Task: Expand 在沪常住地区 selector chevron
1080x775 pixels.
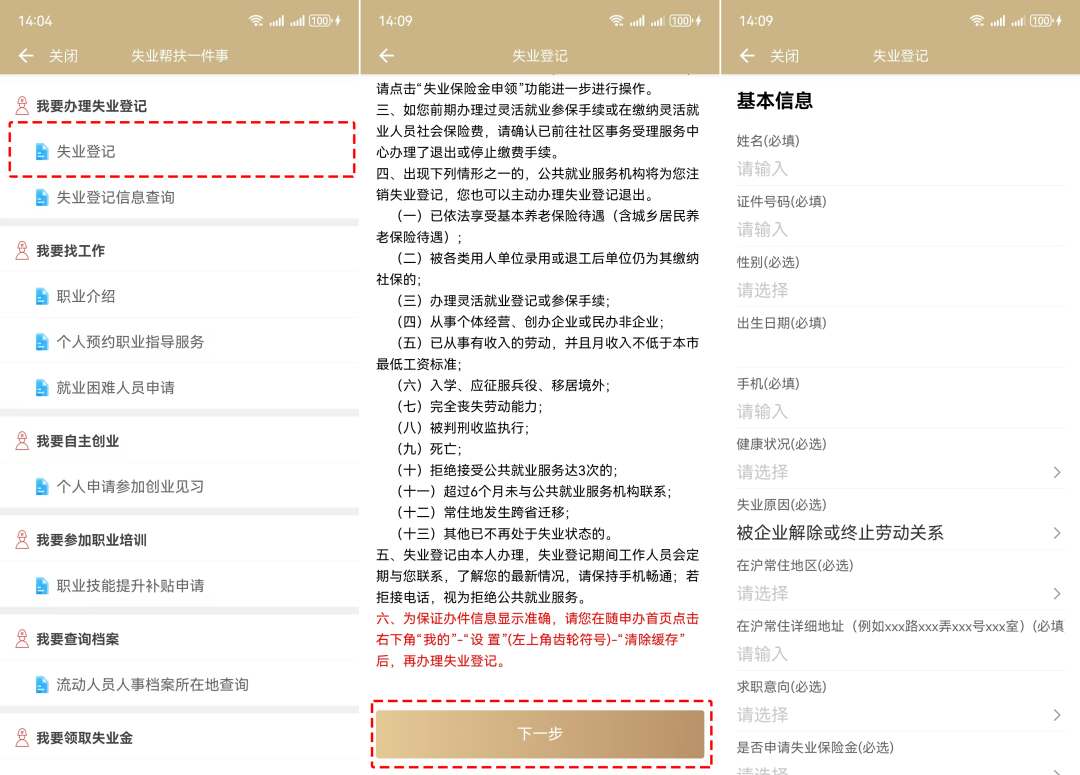Action: tap(1057, 594)
